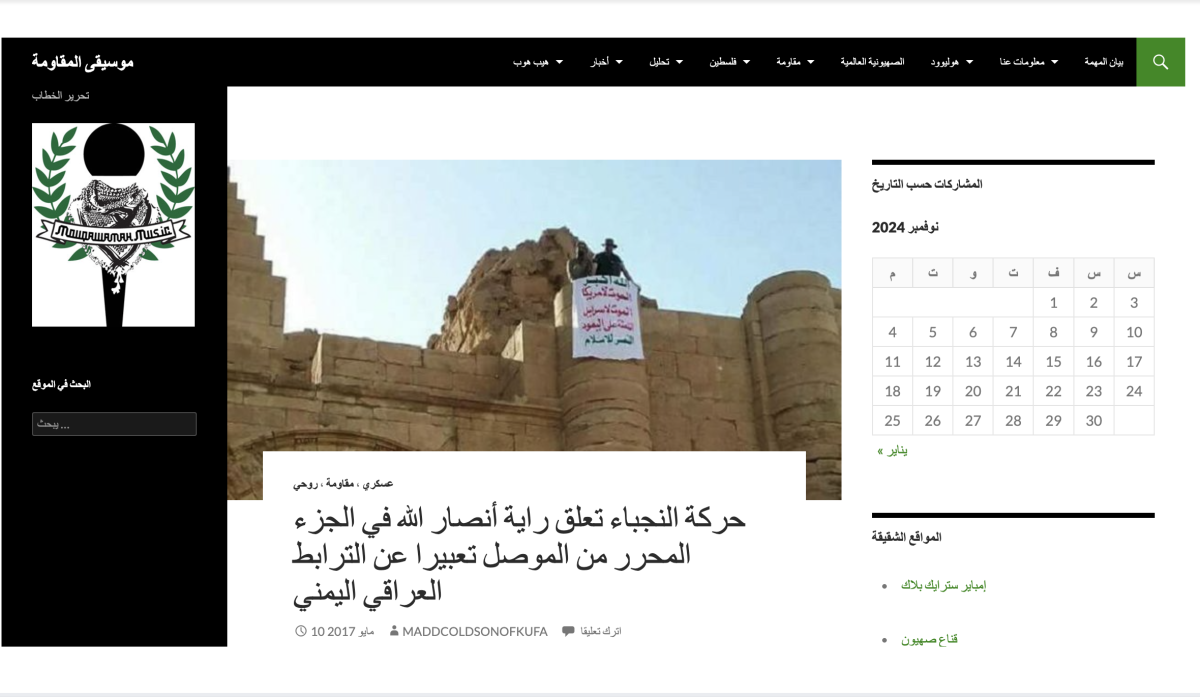The height and width of the screenshot is (697, 1200).
Task: Open the بيان المهمة menu item
Action: click(1102, 61)
